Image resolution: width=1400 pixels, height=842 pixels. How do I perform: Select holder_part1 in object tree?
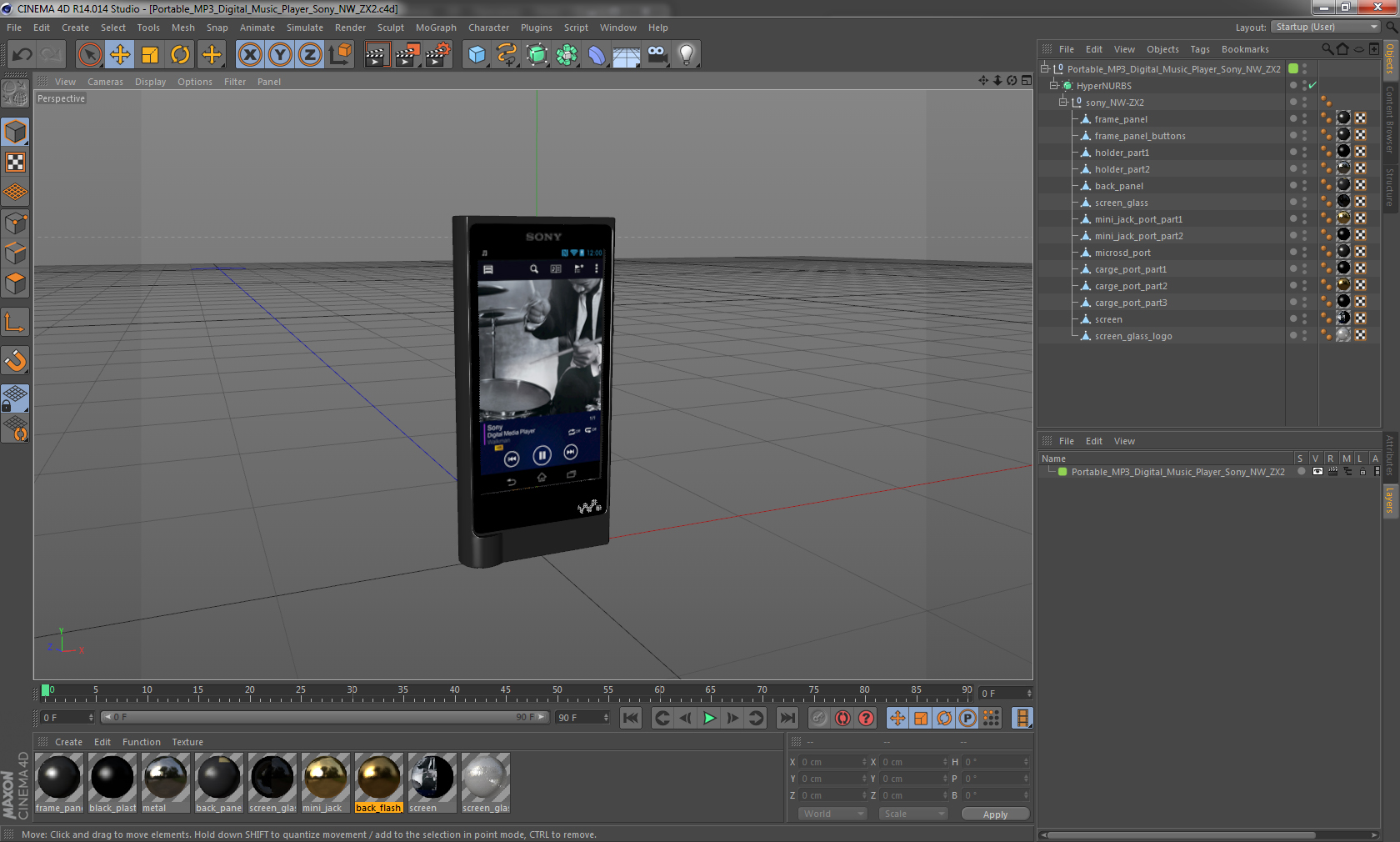pos(1122,153)
